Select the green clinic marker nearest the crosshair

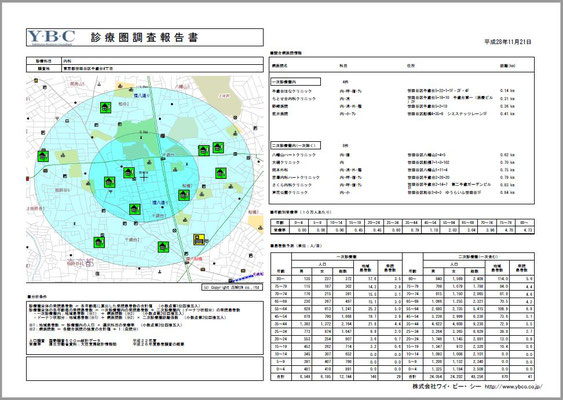pos(129,172)
